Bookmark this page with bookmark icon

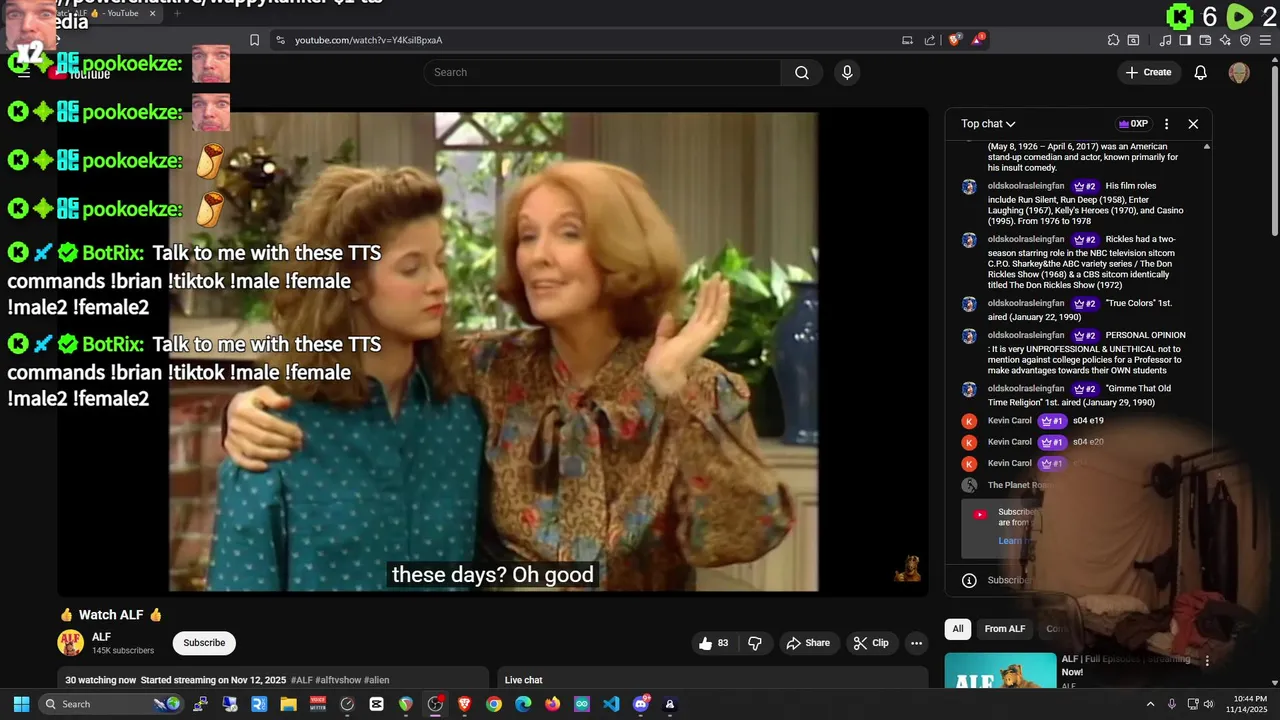tap(254, 40)
